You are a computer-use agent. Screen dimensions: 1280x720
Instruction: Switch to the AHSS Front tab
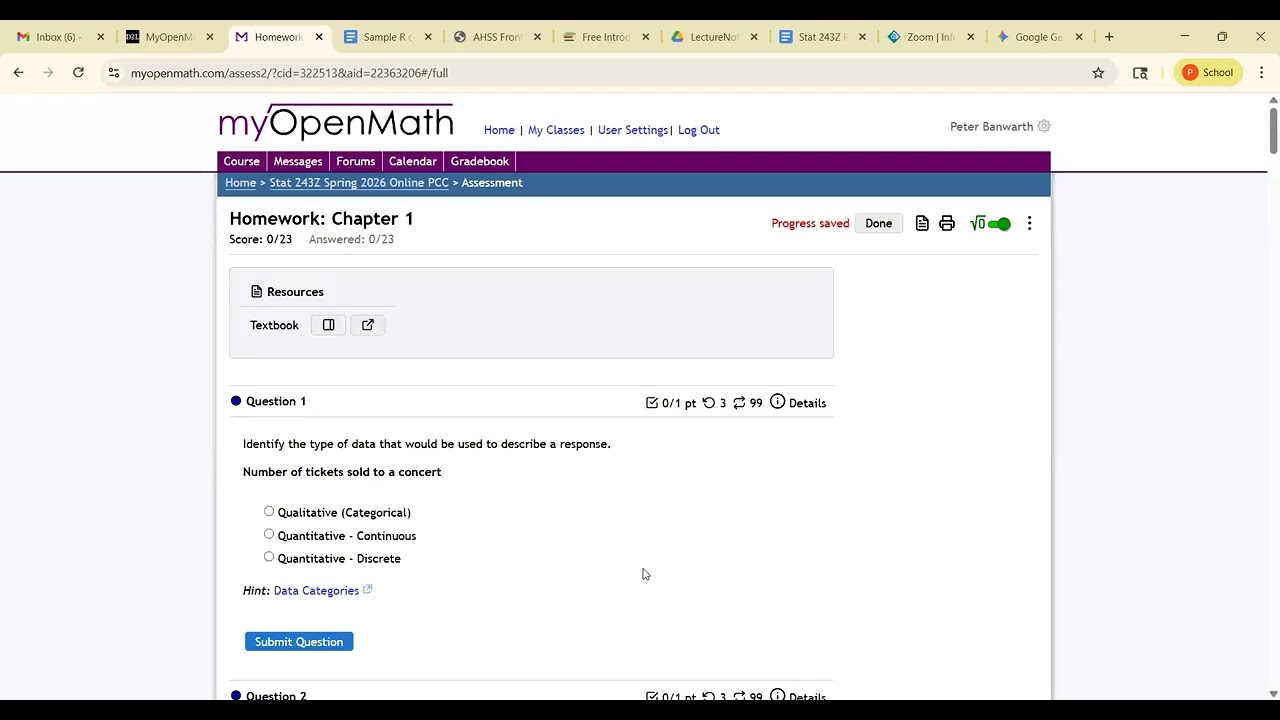coord(497,37)
